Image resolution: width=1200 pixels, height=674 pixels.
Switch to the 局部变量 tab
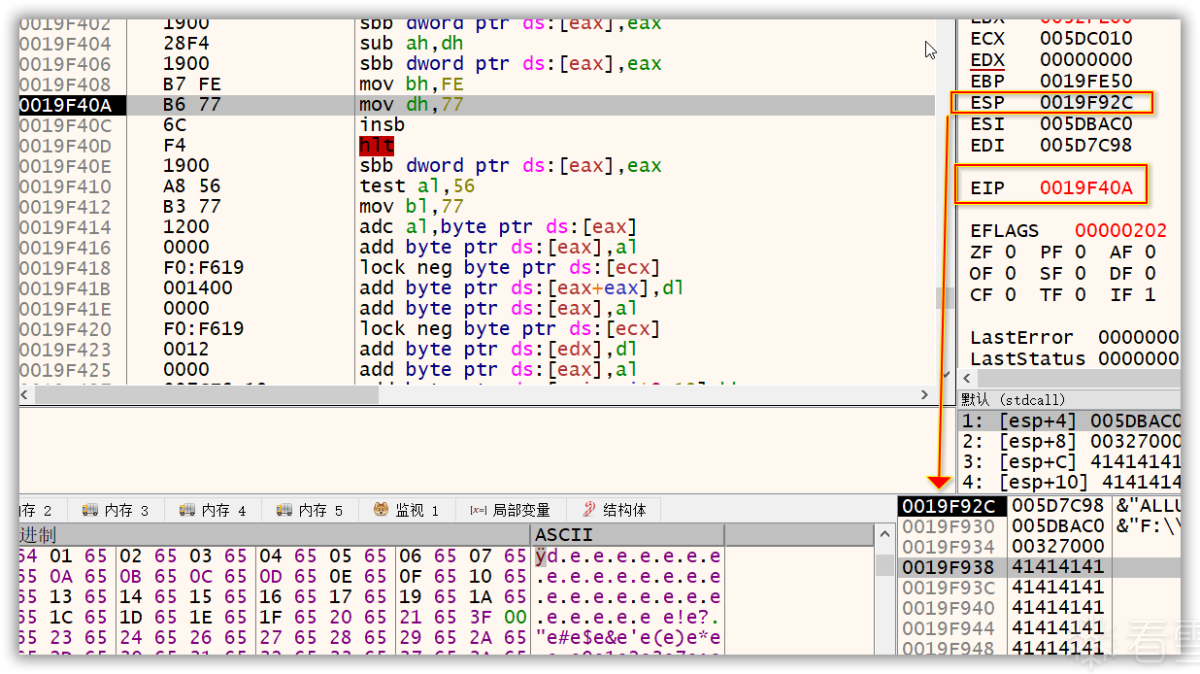(510, 510)
